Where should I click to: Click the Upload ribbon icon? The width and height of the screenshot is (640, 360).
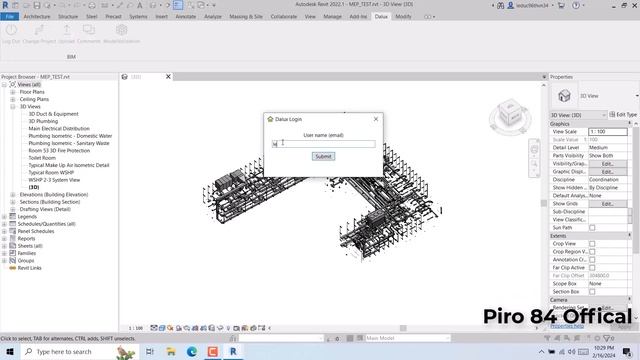pyautogui.click(x=67, y=30)
